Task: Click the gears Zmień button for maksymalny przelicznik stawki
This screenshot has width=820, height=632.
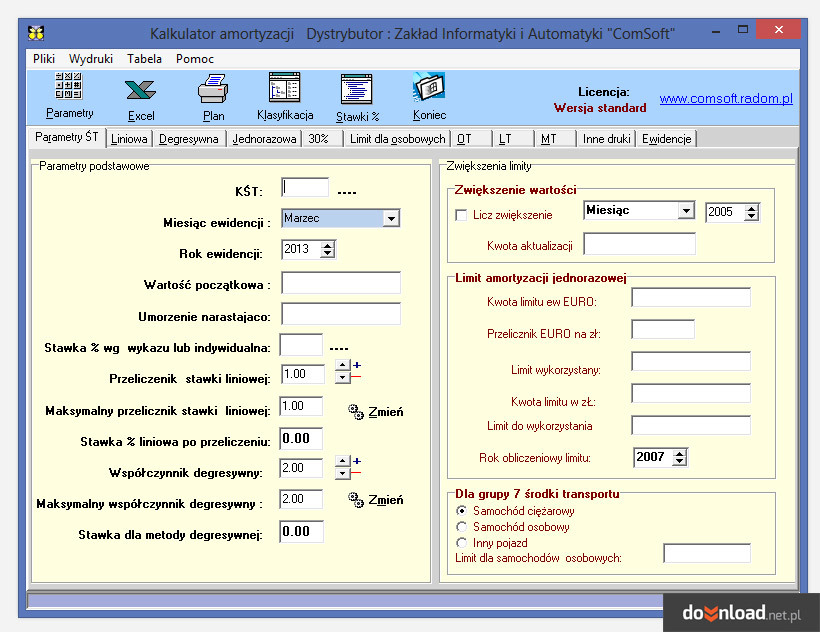Action: click(375, 412)
